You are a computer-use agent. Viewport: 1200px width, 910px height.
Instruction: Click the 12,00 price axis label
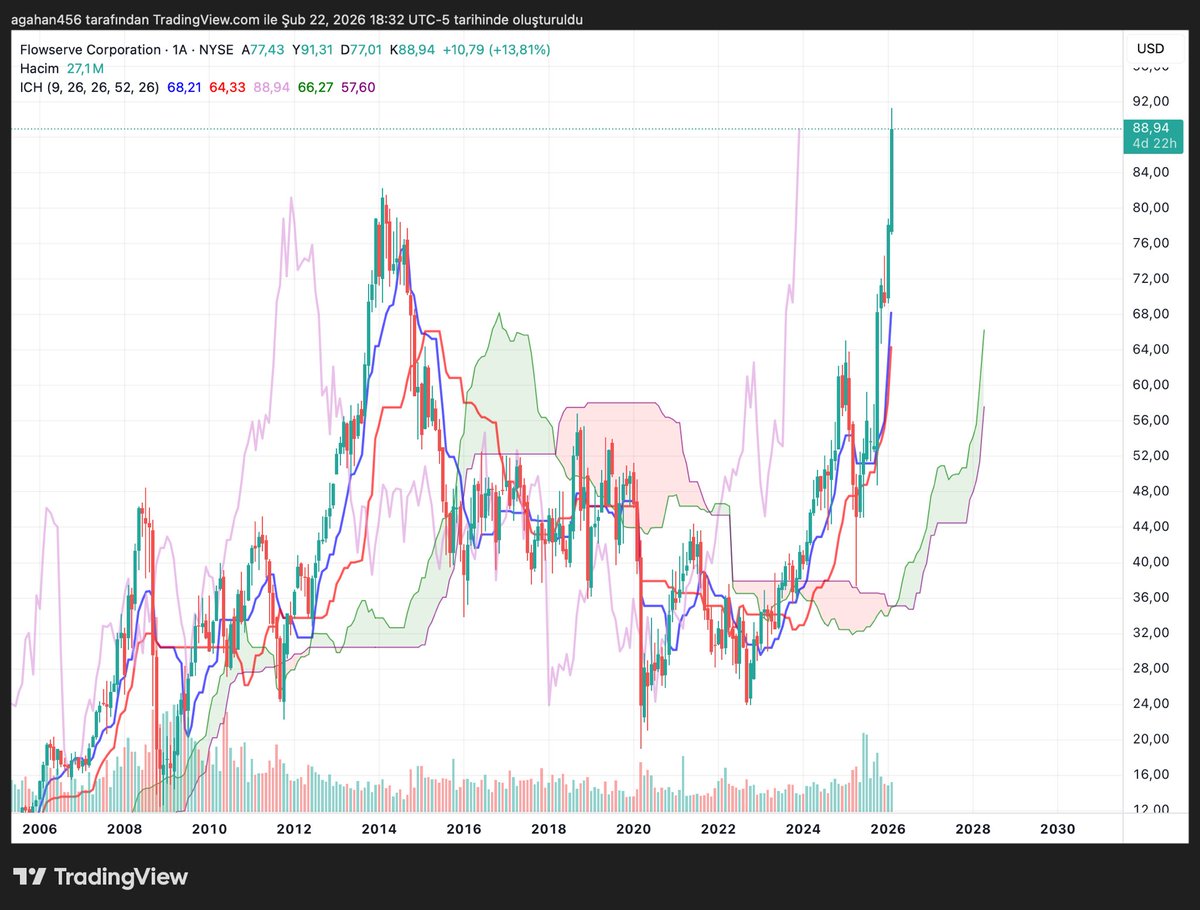click(x=1150, y=809)
